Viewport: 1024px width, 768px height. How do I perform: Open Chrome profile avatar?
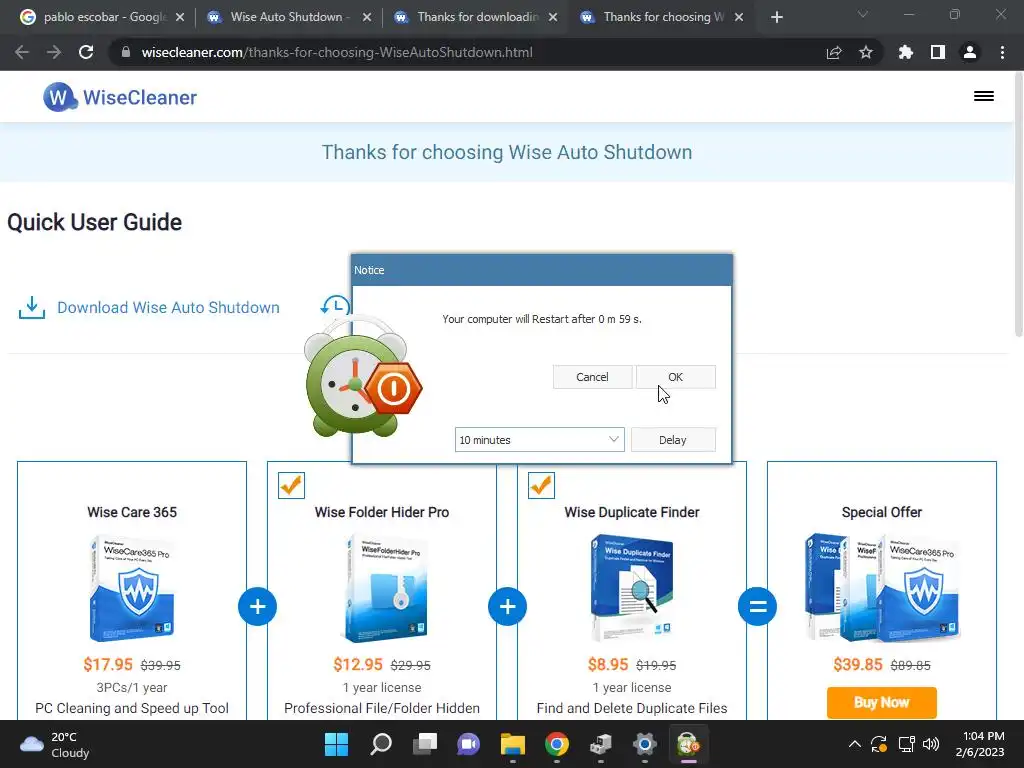point(970,52)
